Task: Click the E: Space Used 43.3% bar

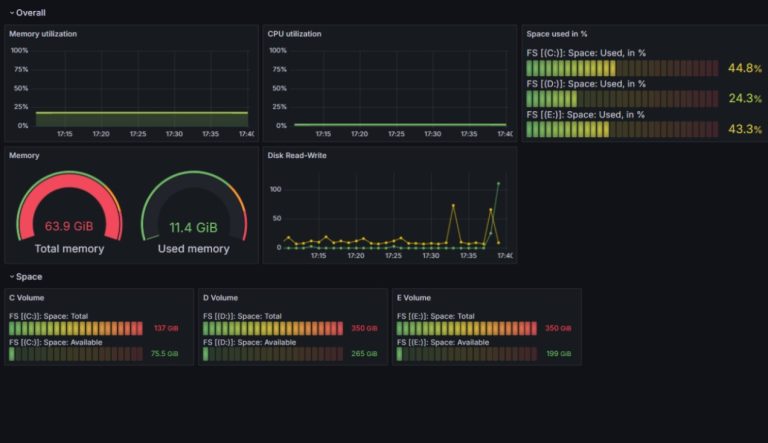Action: pyautogui.click(x=622, y=129)
